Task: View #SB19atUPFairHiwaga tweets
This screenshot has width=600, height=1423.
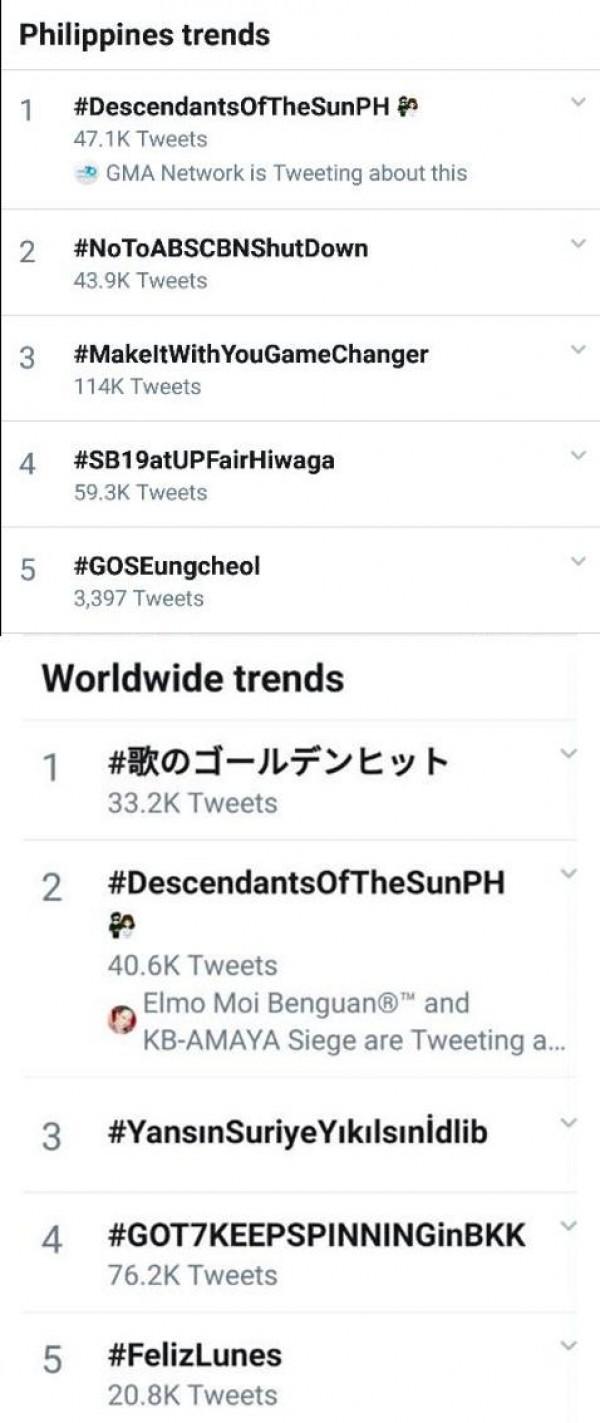Action: coord(204,460)
